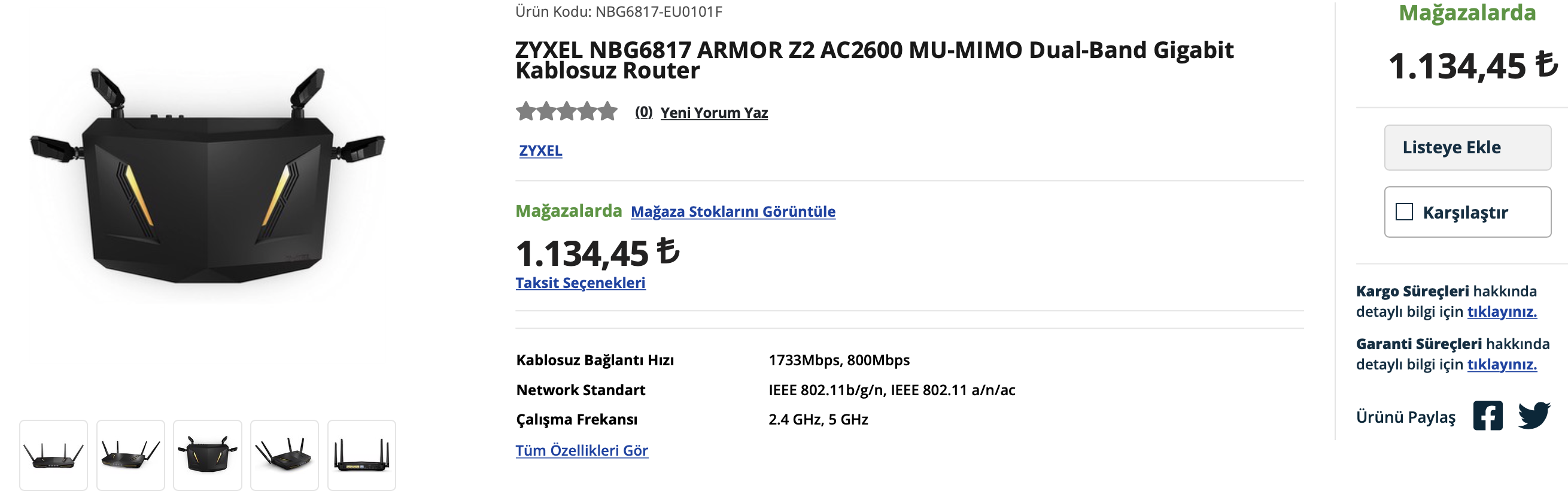Open Kargo Süreçleri tıklayınız link
Image resolution: width=1568 pixels, height=497 pixels.
(1502, 311)
